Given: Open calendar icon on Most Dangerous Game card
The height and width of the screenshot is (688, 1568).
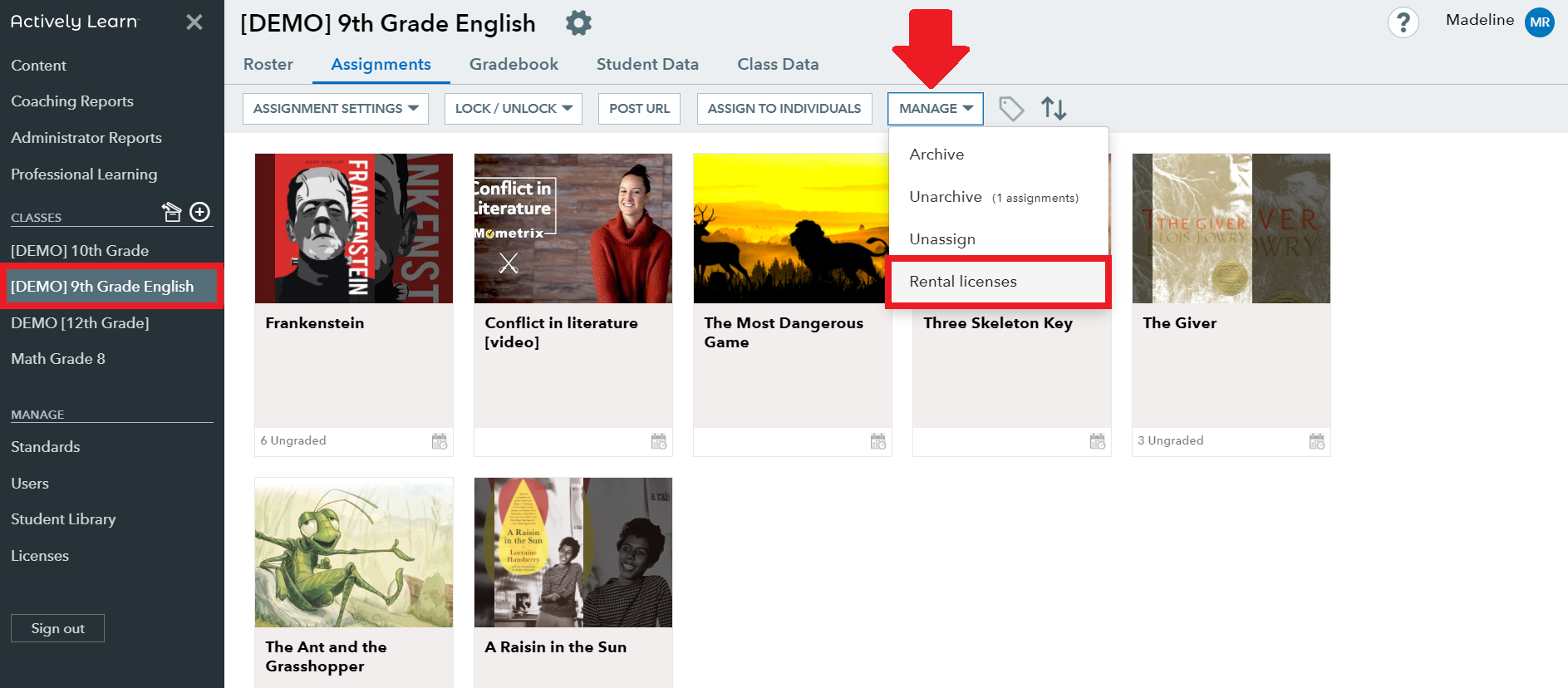Looking at the screenshot, I should (878, 441).
